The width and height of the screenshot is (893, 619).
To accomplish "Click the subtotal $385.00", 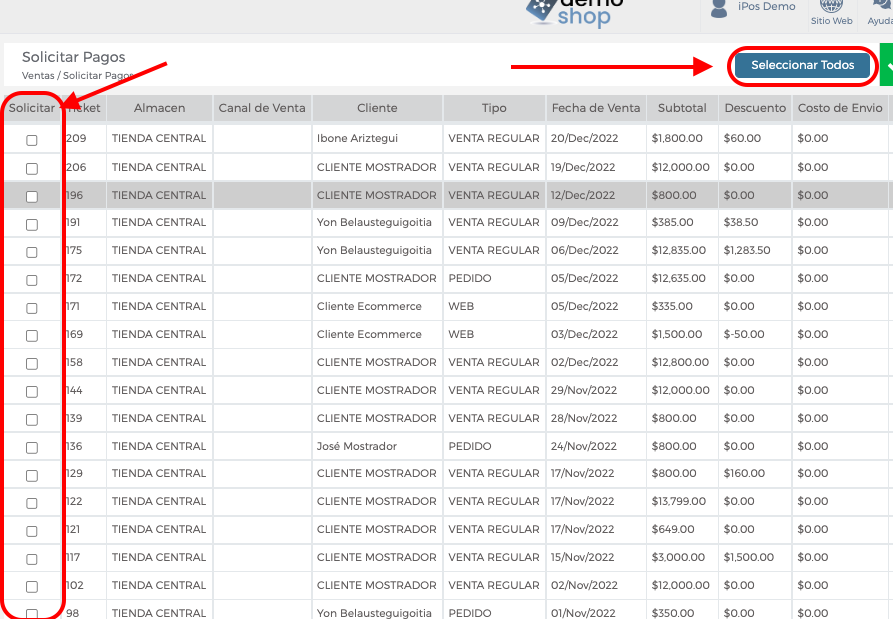I will point(672,222).
